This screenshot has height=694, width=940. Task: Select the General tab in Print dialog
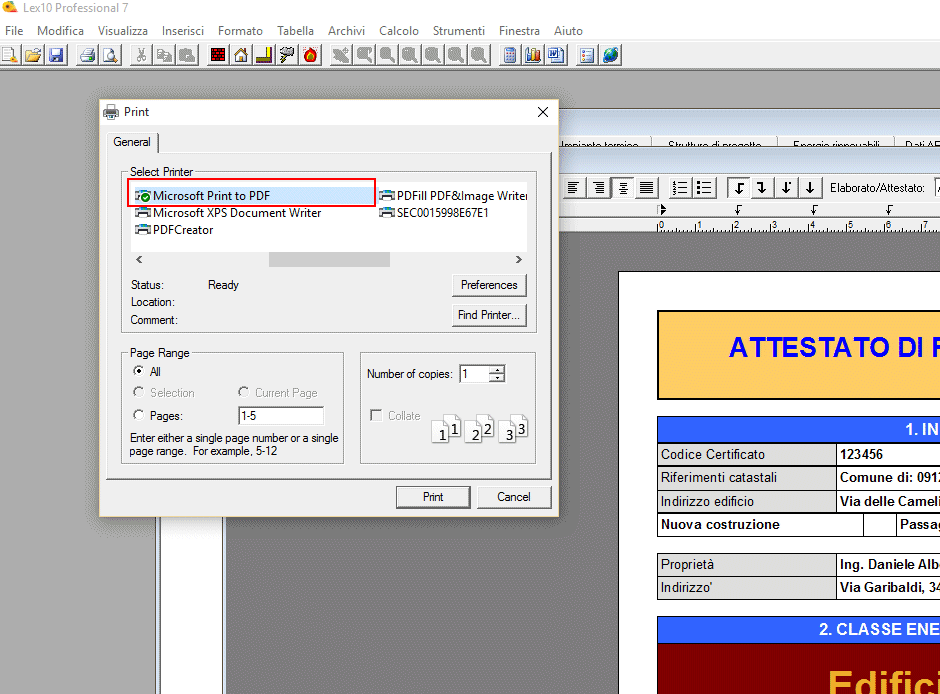point(132,142)
